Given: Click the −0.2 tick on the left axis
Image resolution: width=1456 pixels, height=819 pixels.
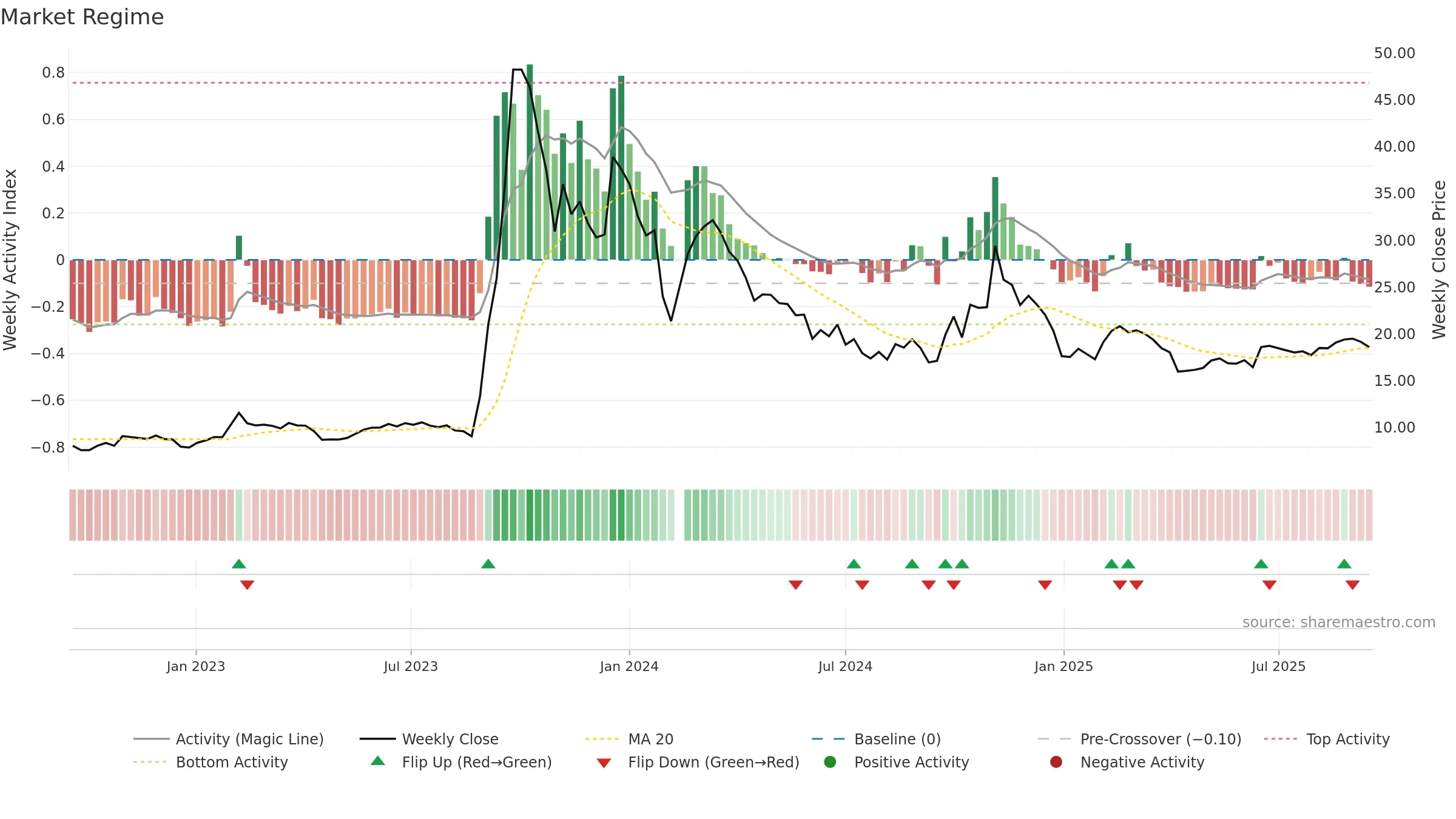Looking at the screenshot, I should point(48,307).
